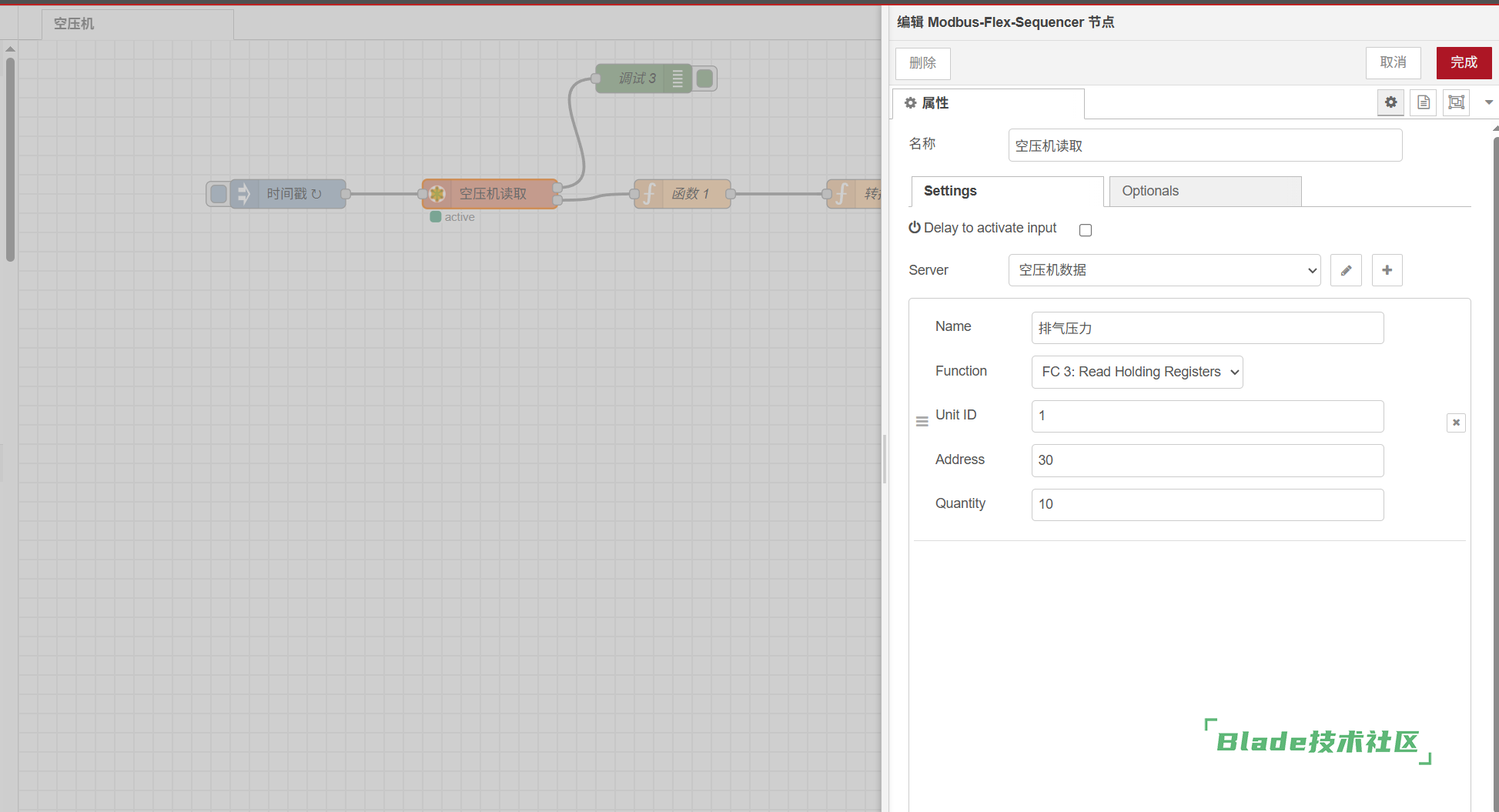Screen dimensions: 1499x812
Task: Edit the server with pencil icon
Action: (1346, 270)
